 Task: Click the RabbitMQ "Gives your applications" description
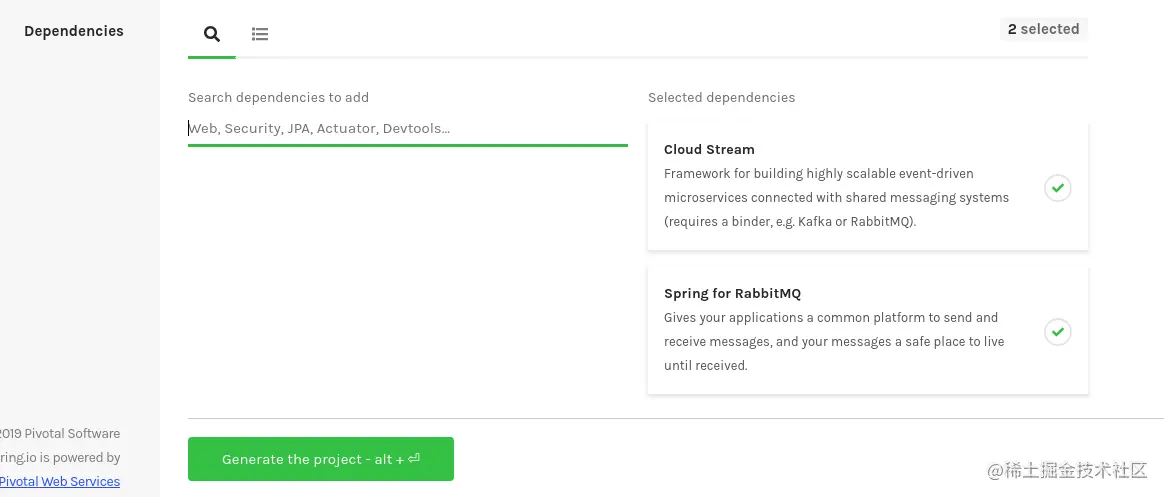833,341
